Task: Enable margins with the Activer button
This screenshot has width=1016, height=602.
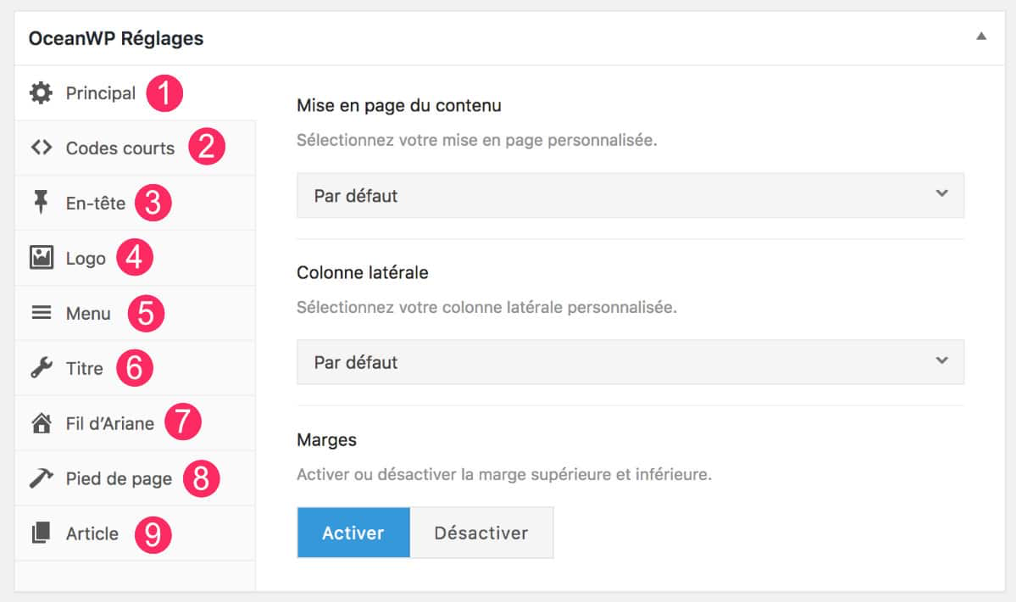Action: pyautogui.click(x=354, y=533)
